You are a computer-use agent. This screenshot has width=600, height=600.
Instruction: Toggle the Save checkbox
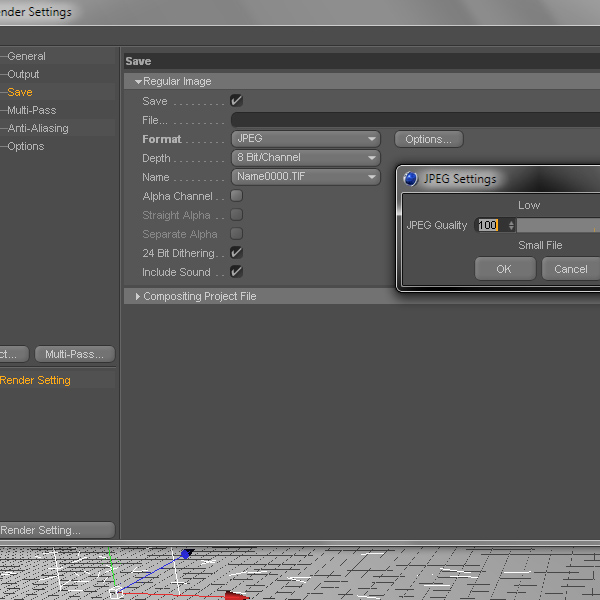point(236,101)
